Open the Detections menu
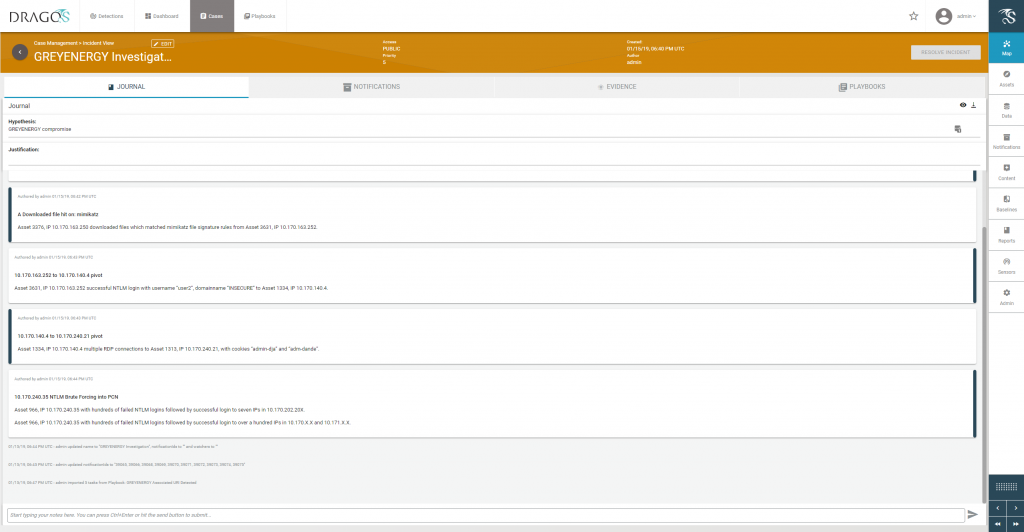Image resolution: width=1024 pixels, height=532 pixels. (106, 16)
